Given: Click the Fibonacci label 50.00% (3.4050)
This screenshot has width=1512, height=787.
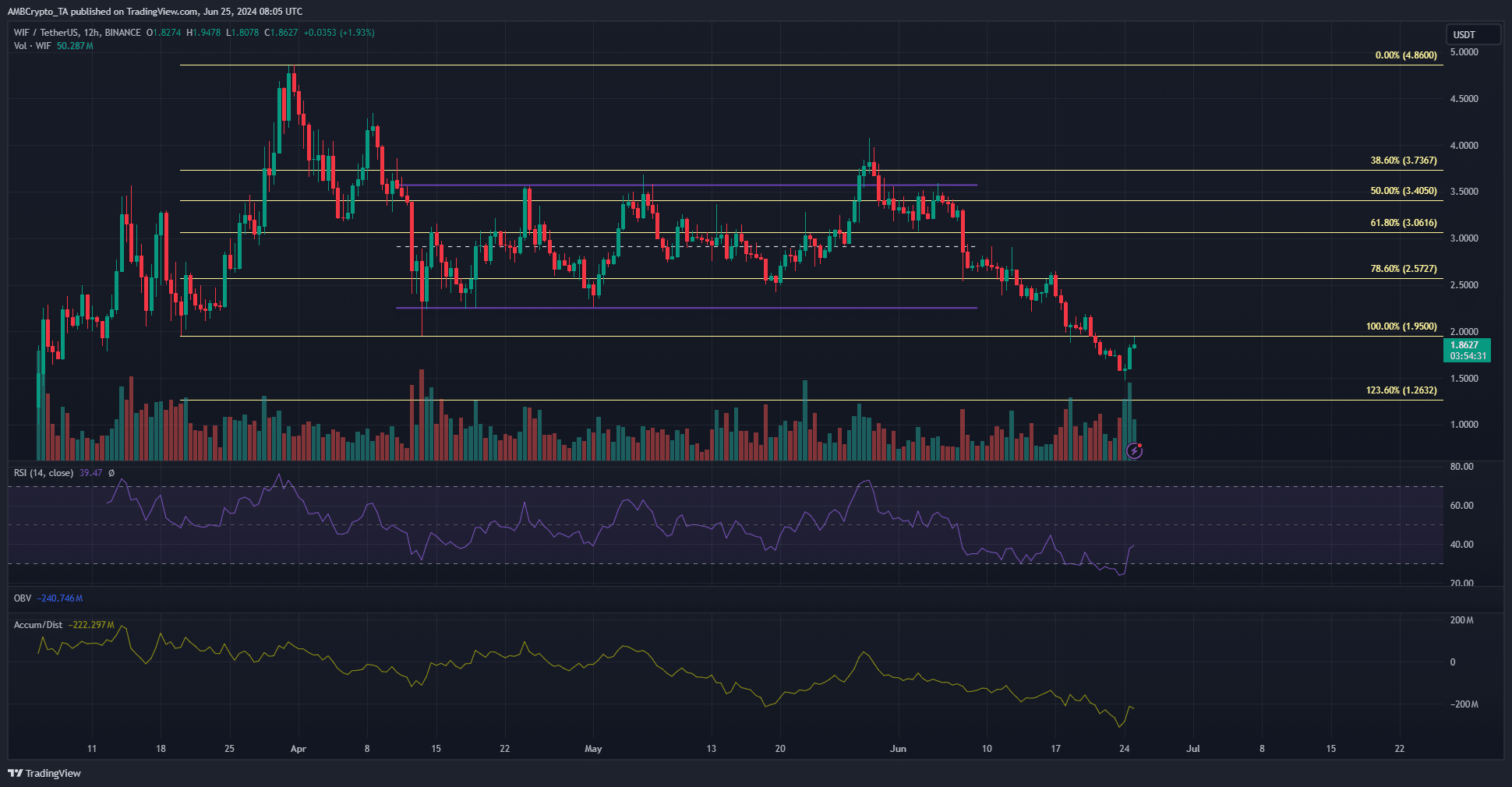Looking at the screenshot, I should (1404, 191).
